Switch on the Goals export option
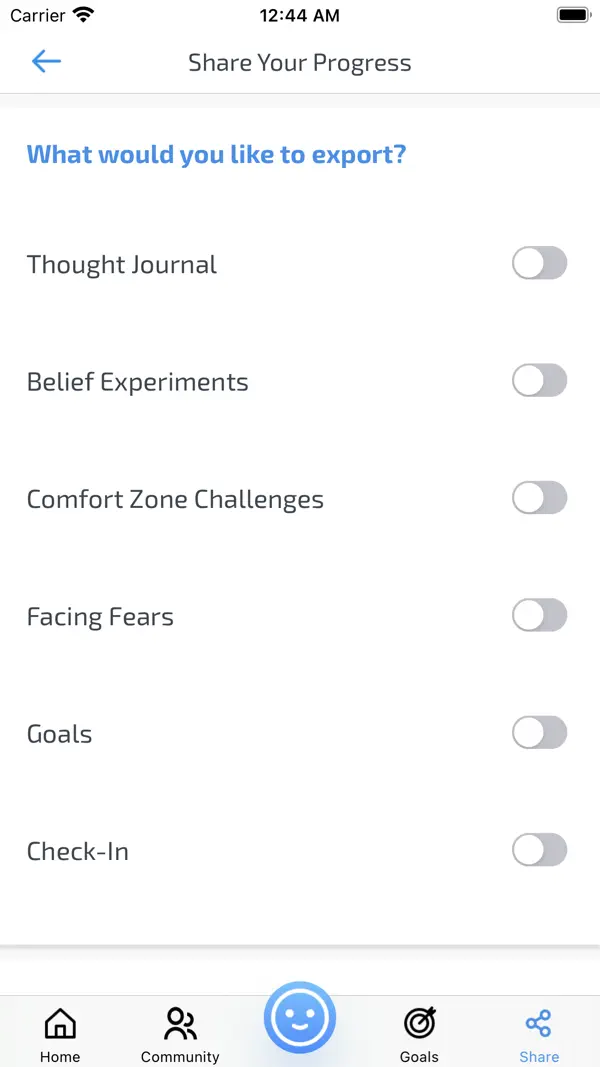The height and width of the screenshot is (1067, 600). pos(539,732)
